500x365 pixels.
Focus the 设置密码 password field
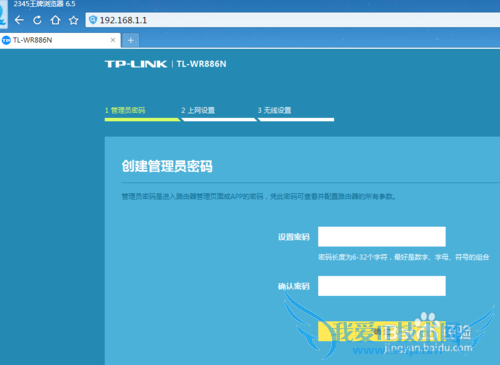coord(382,237)
